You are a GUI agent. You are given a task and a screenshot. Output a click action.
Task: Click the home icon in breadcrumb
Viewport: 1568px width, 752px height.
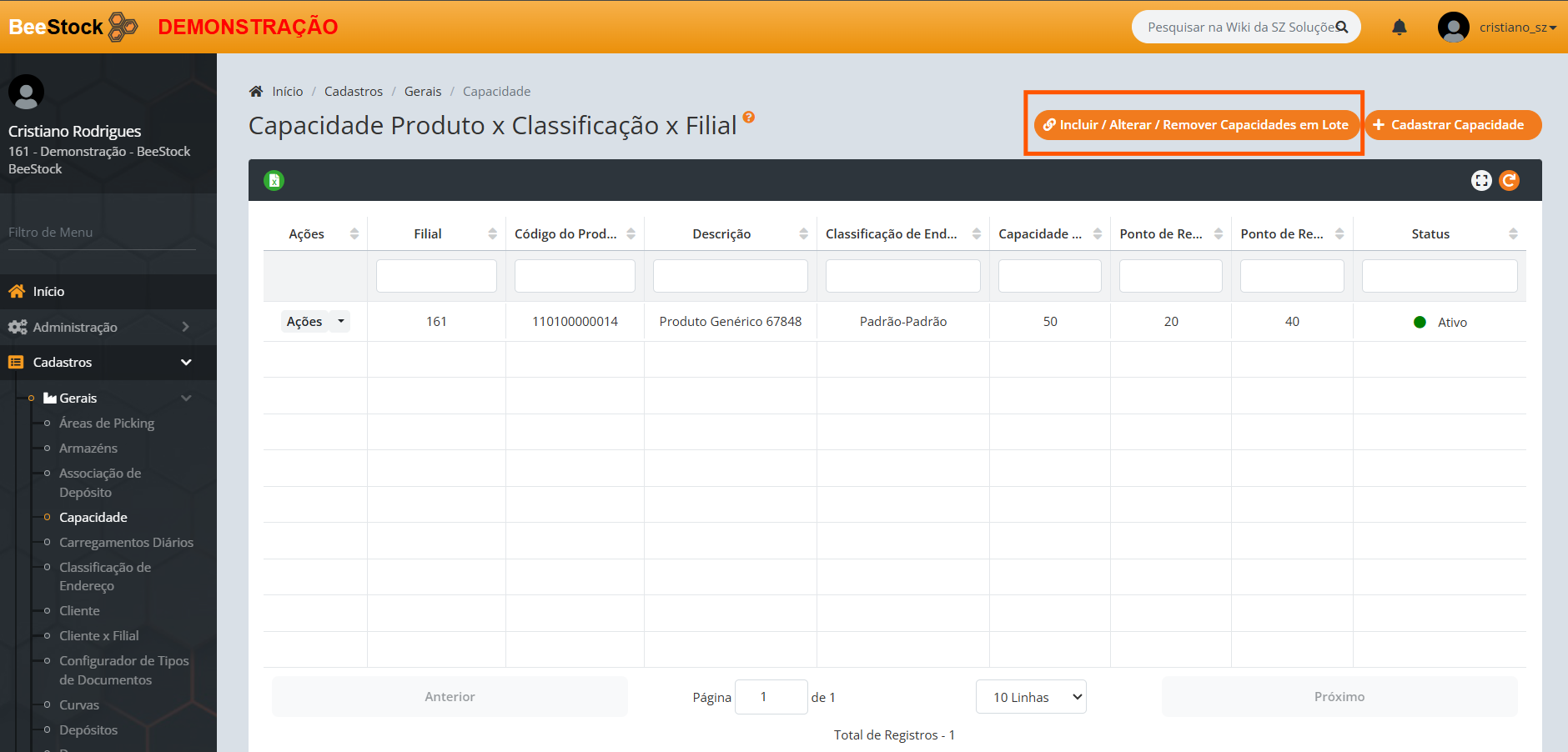[256, 92]
